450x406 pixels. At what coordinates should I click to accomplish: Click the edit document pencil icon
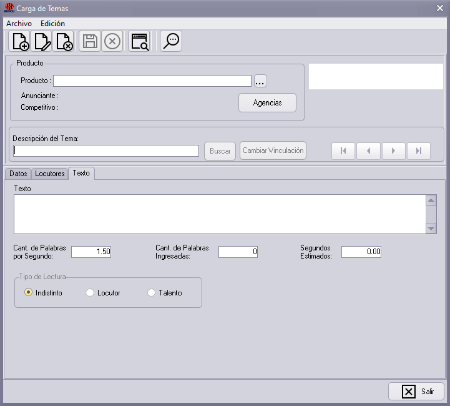point(42,41)
